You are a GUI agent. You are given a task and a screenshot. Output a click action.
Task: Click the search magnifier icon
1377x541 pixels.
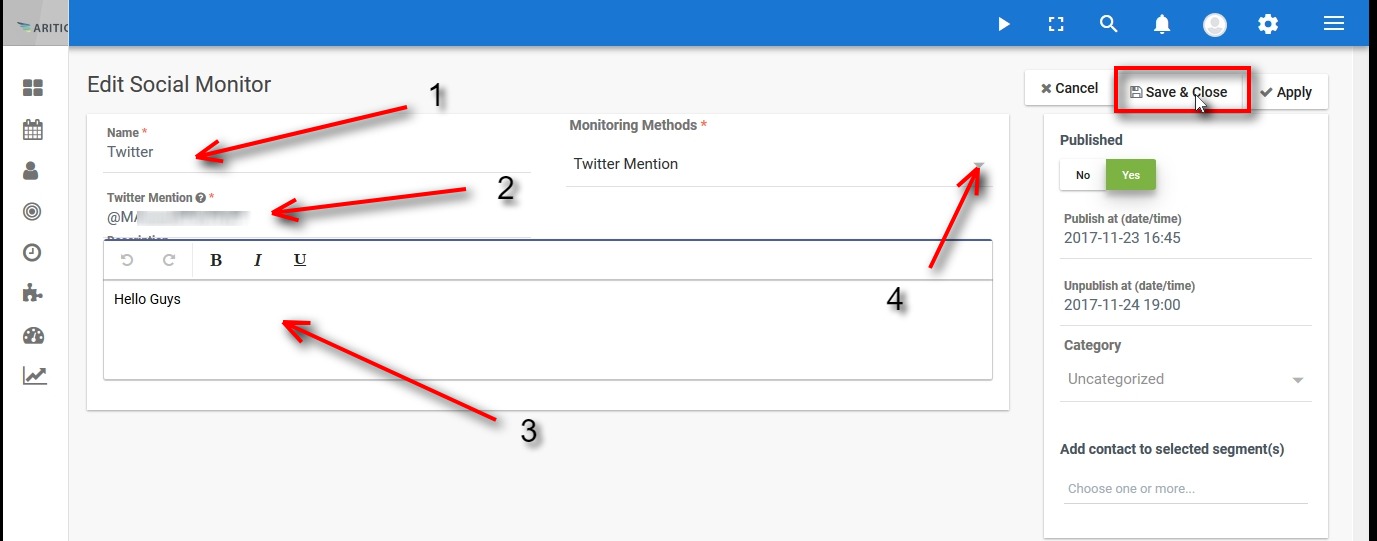(x=1108, y=24)
